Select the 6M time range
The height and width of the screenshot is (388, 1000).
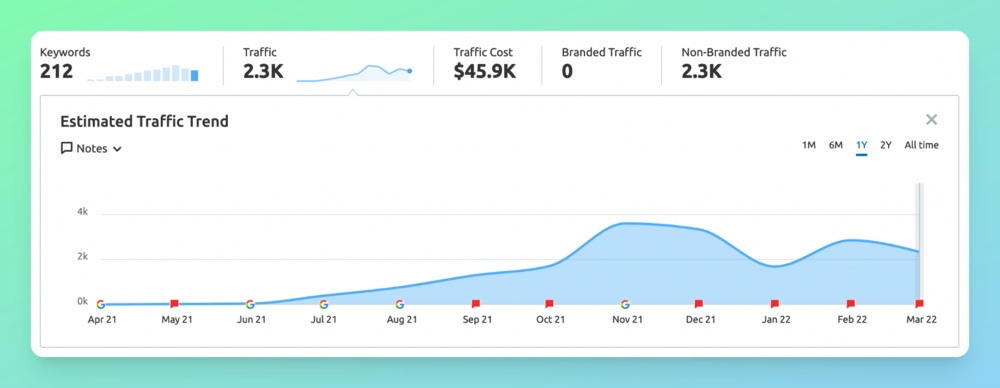click(x=835, y=145)
